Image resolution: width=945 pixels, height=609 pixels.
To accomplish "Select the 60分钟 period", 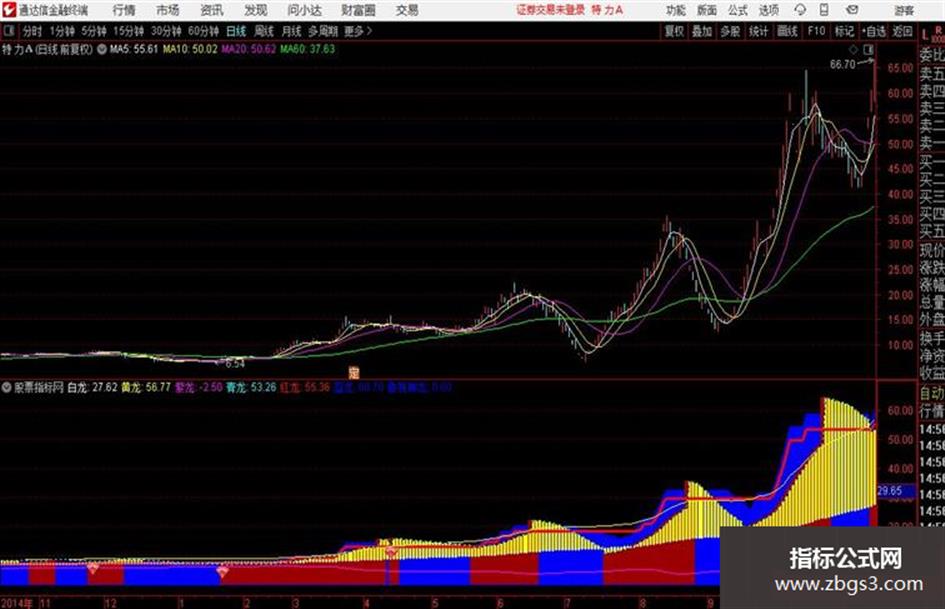I will (203, 31).
